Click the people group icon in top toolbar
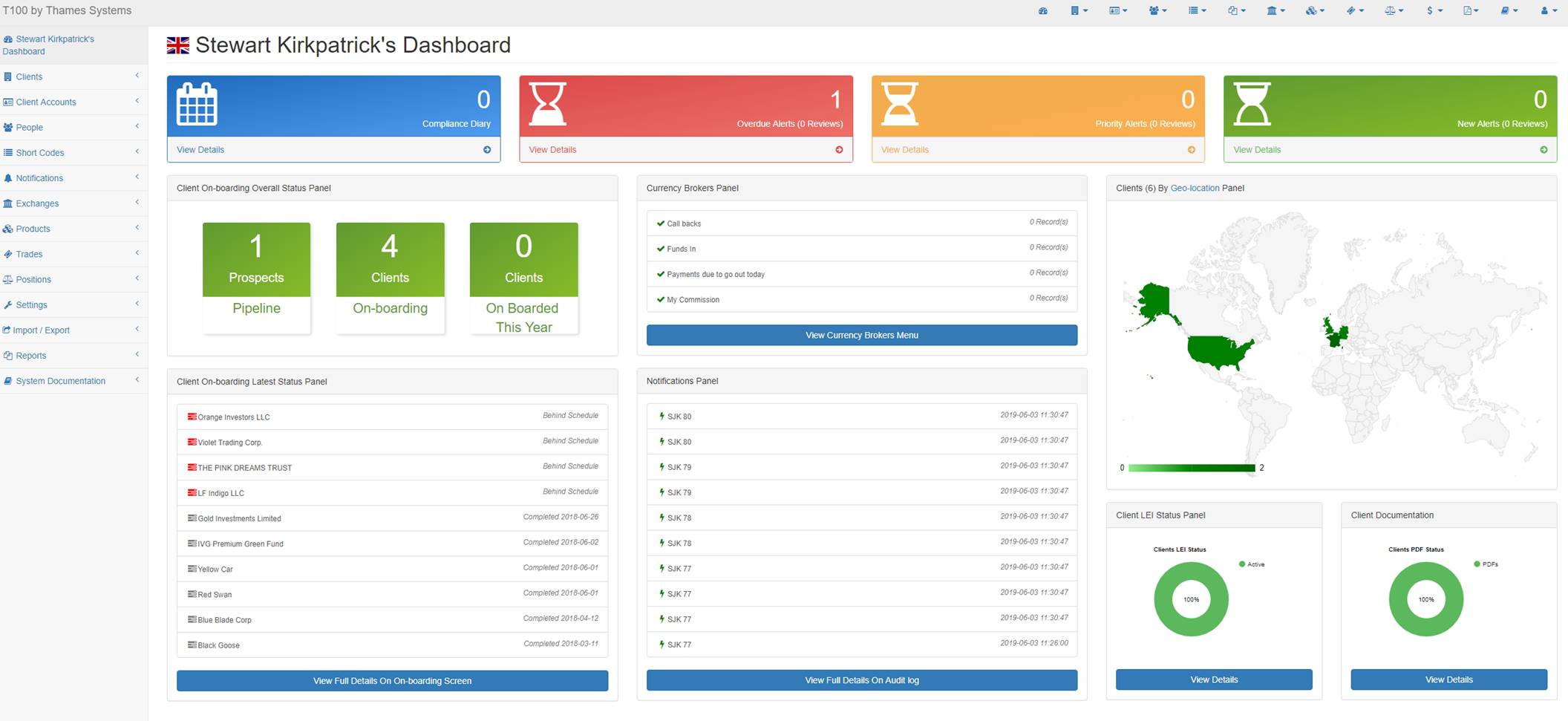 1157,11
